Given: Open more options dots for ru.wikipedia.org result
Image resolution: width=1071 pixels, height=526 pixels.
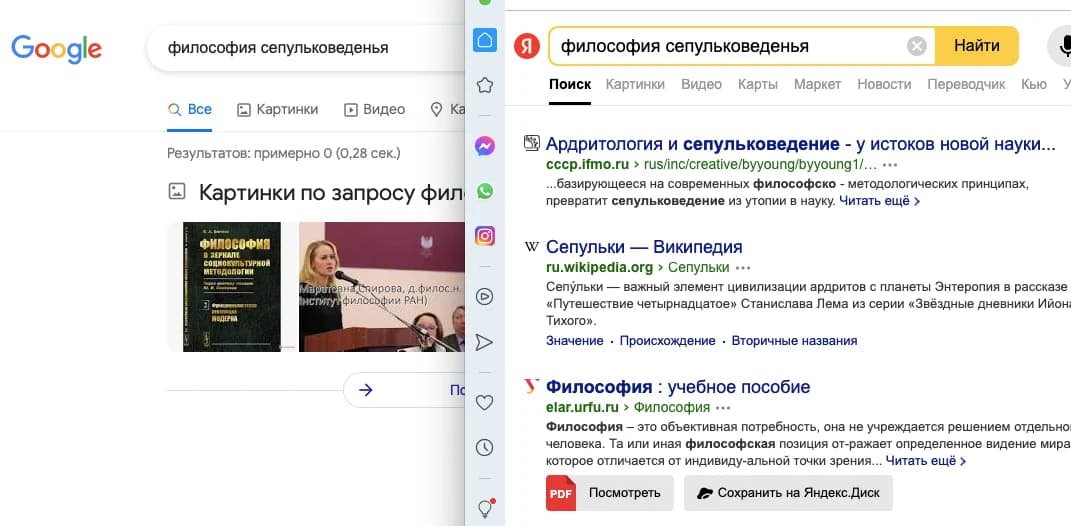Looking at the screenshot, I should point(743,268).
